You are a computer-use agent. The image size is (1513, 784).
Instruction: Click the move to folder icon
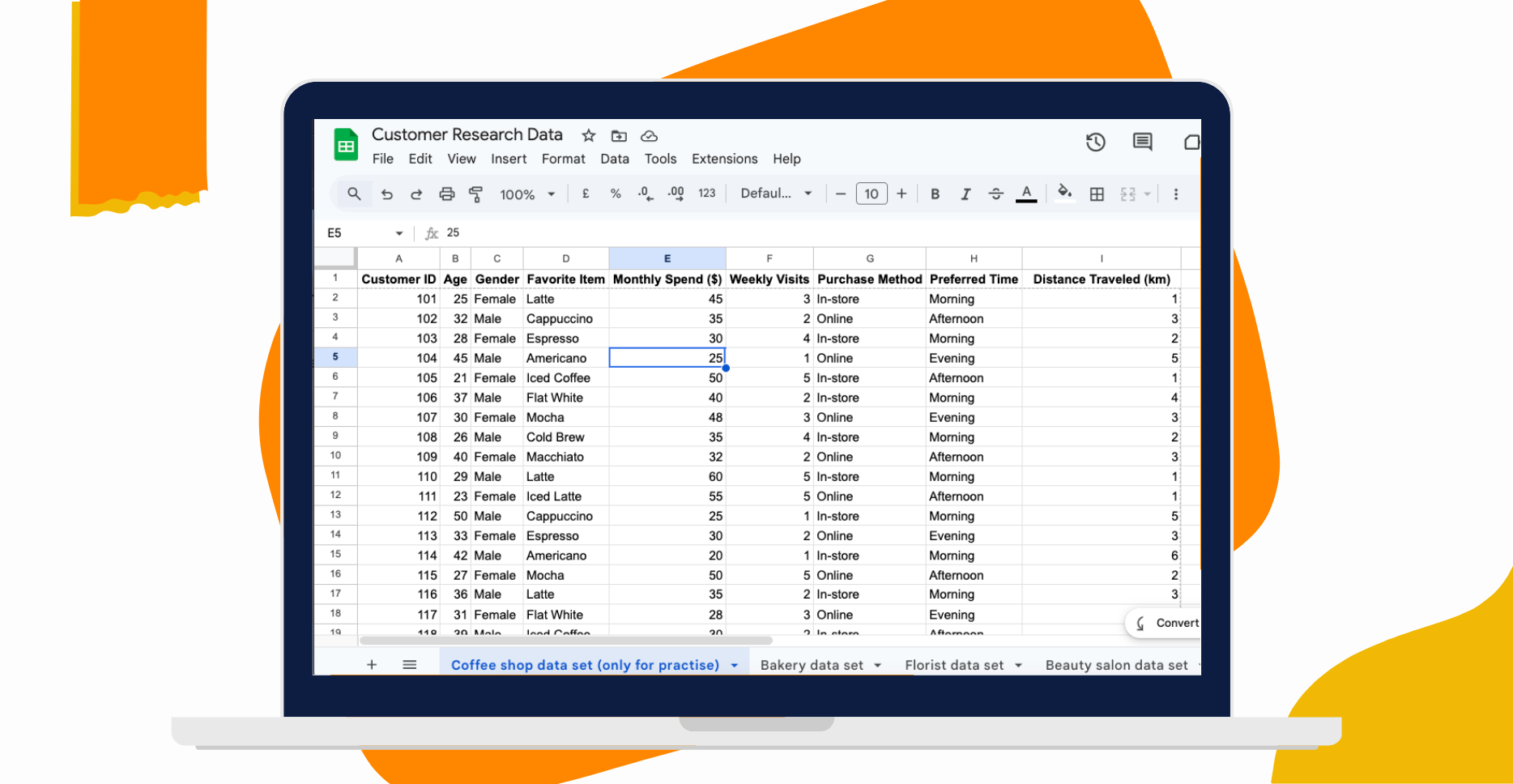pos(619,136)
